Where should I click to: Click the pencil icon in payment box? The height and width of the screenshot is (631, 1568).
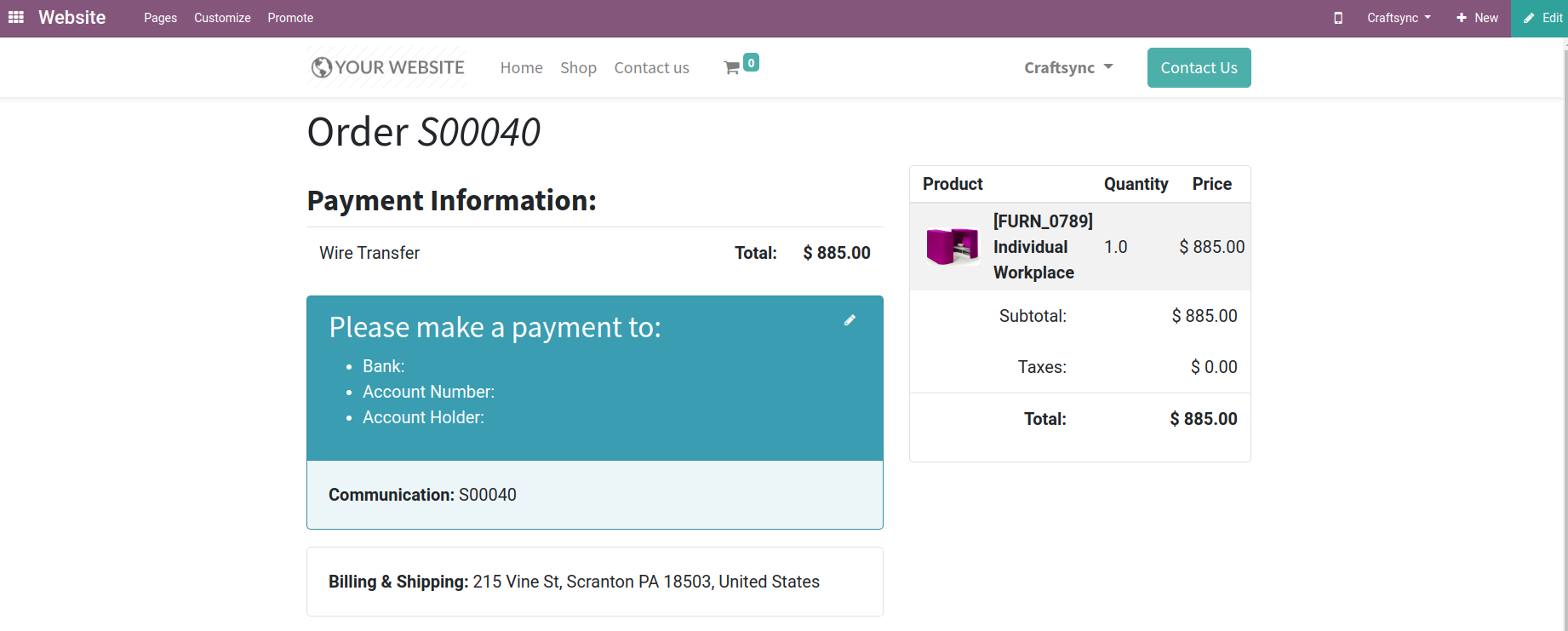[850, 320]
